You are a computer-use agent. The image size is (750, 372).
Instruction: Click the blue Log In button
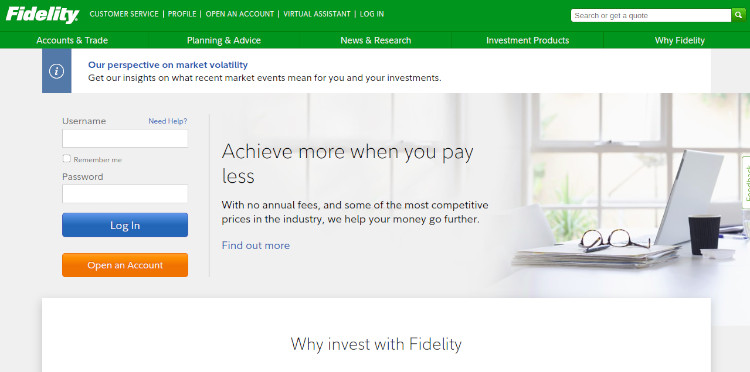pyautogui.click(x=125, y=225)
